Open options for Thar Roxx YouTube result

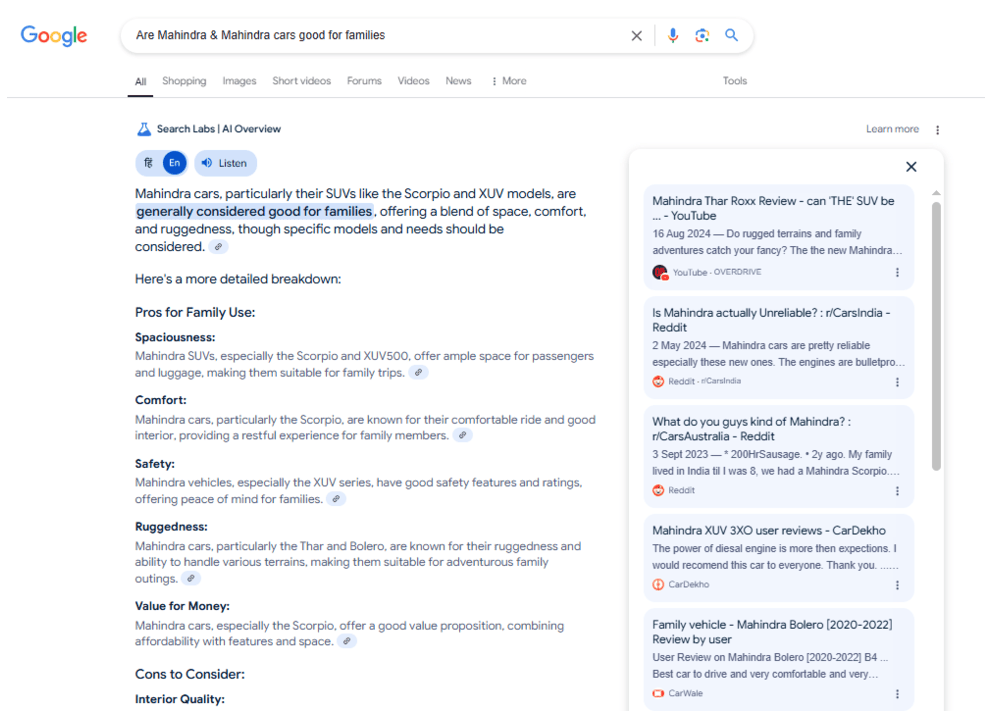coord(897,273)
